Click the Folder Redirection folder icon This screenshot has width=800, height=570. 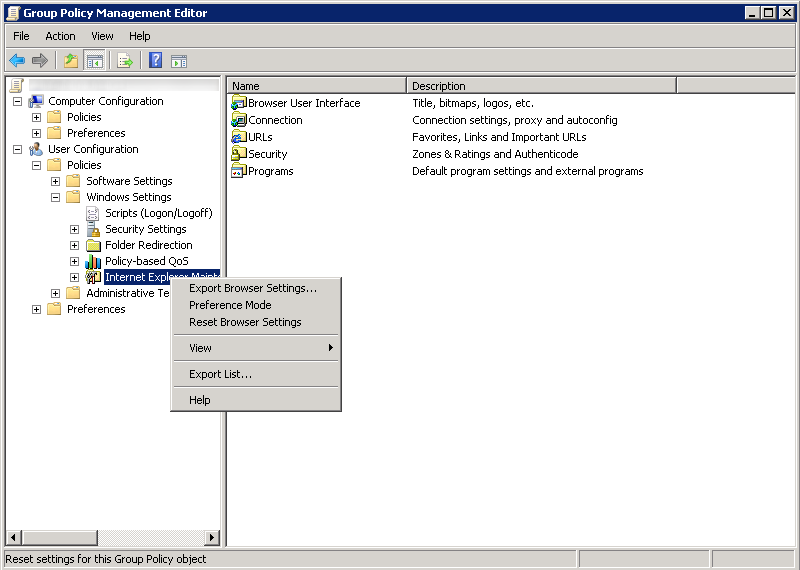tap(93, 245)
